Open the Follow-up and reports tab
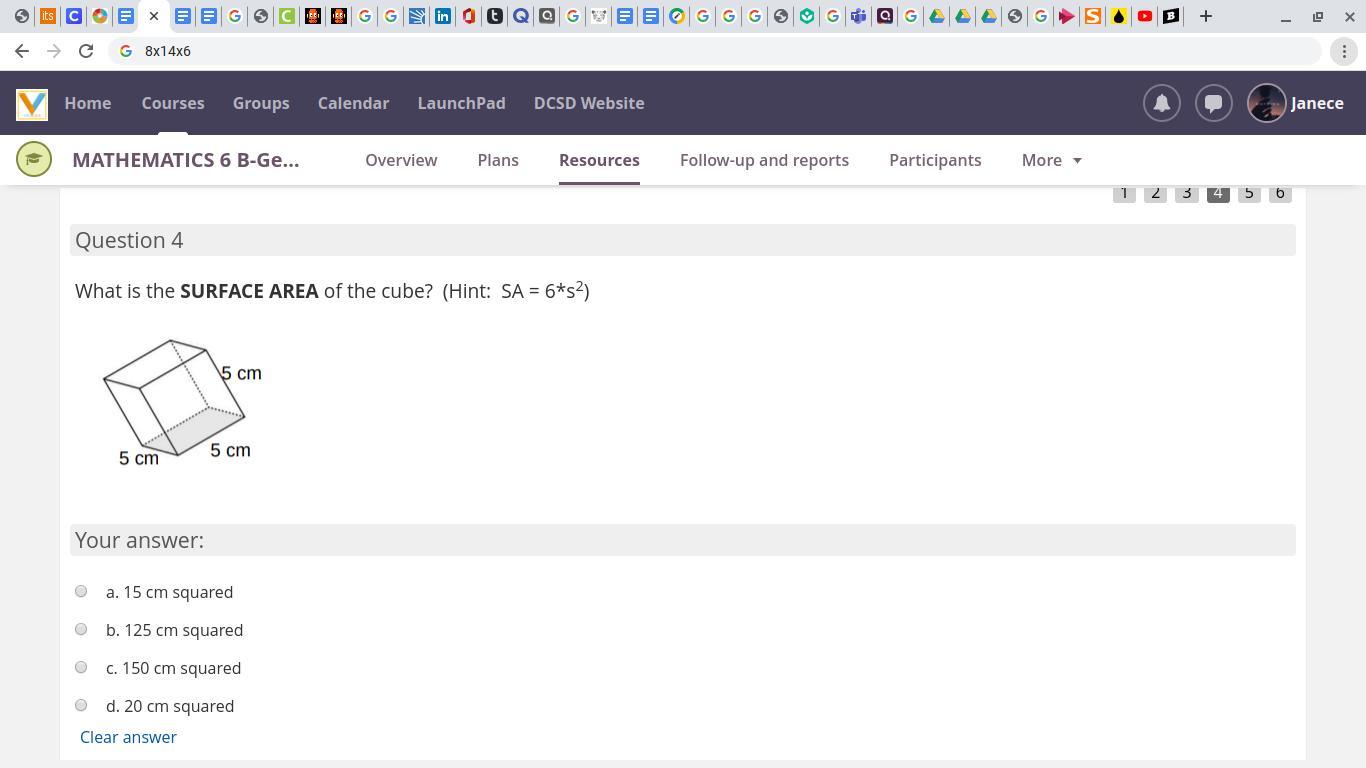Viewport: 1366px width, 768px height. point(764,160)
